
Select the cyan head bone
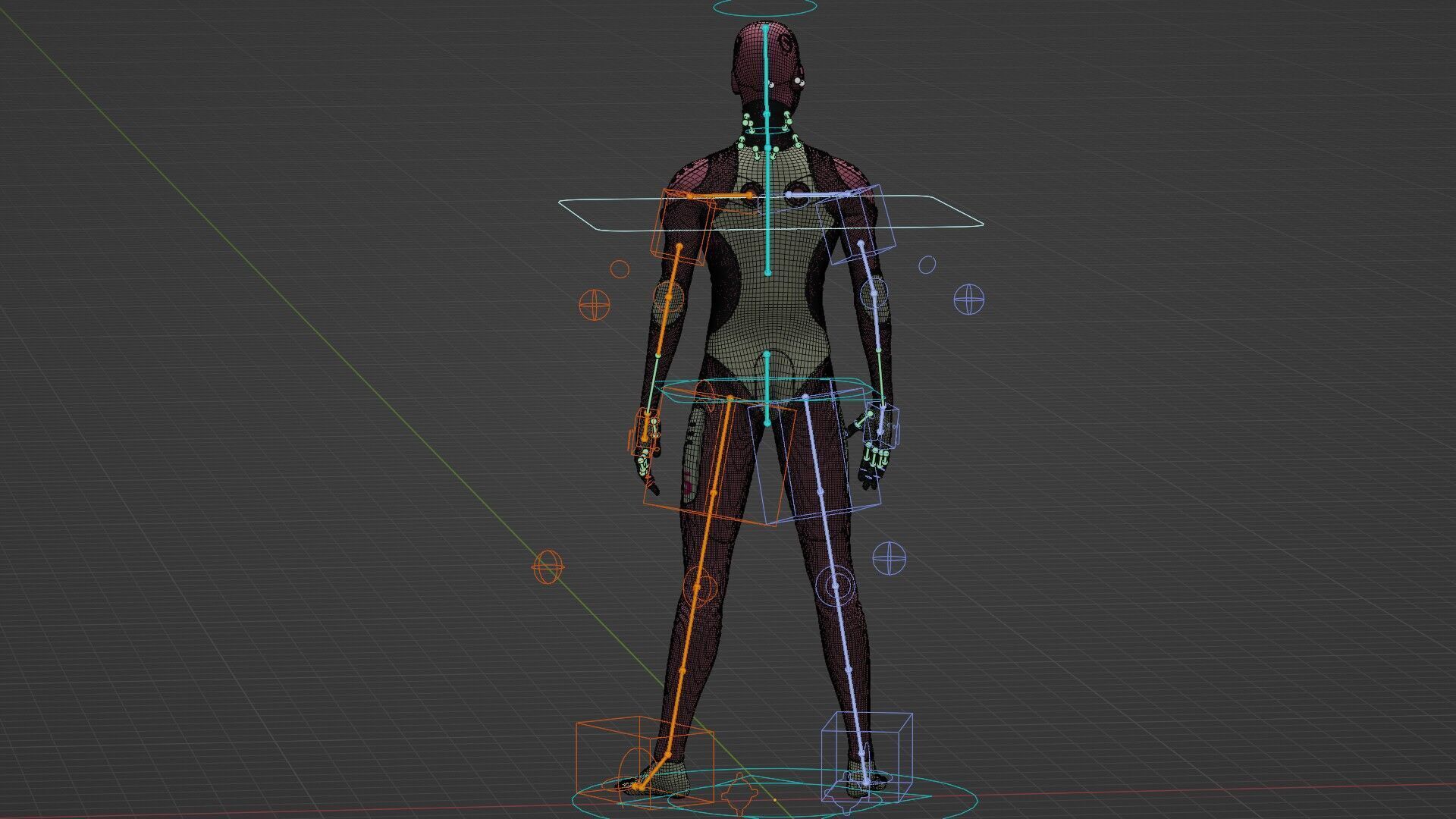coord(766,70)
